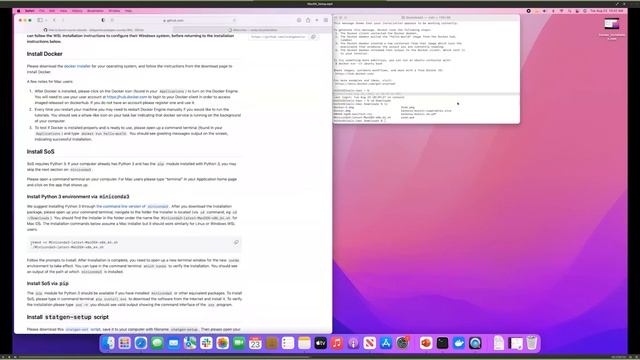Open the https://hub.docker.com link
640x360 pixels.
coord(127,97)
